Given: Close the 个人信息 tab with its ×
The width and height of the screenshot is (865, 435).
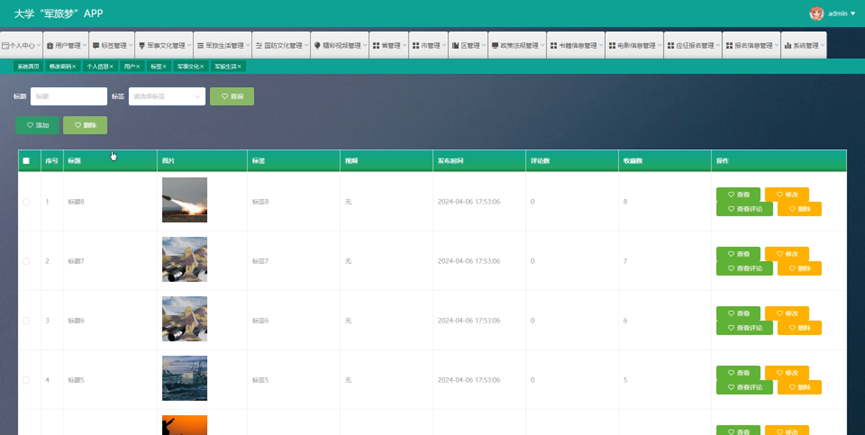Looking at the screenshot, I should click(x=111, y=67).
